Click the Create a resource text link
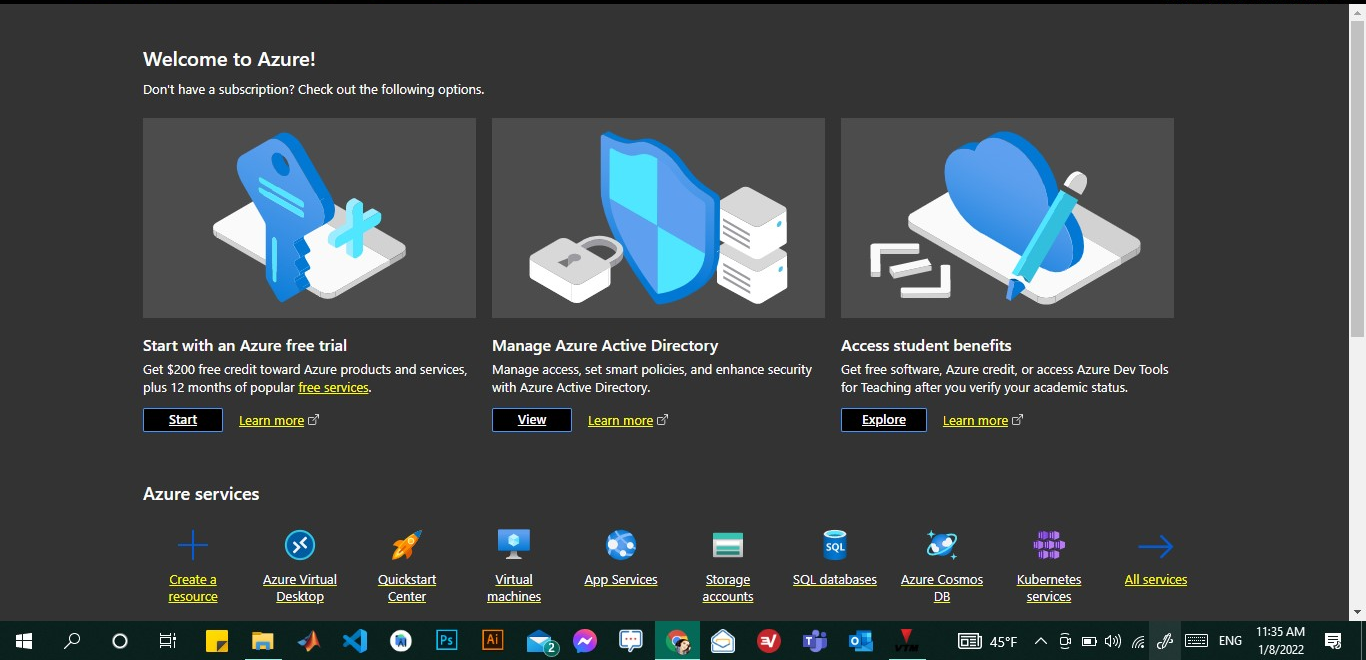 click(193, 588)
